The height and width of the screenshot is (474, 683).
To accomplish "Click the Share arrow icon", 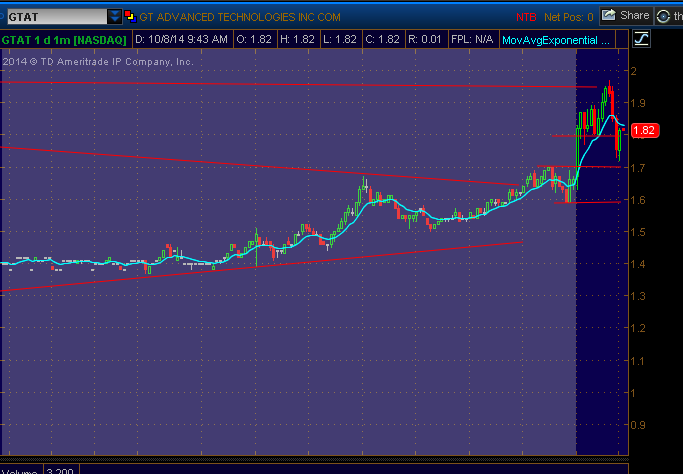I will click(609, 15).
